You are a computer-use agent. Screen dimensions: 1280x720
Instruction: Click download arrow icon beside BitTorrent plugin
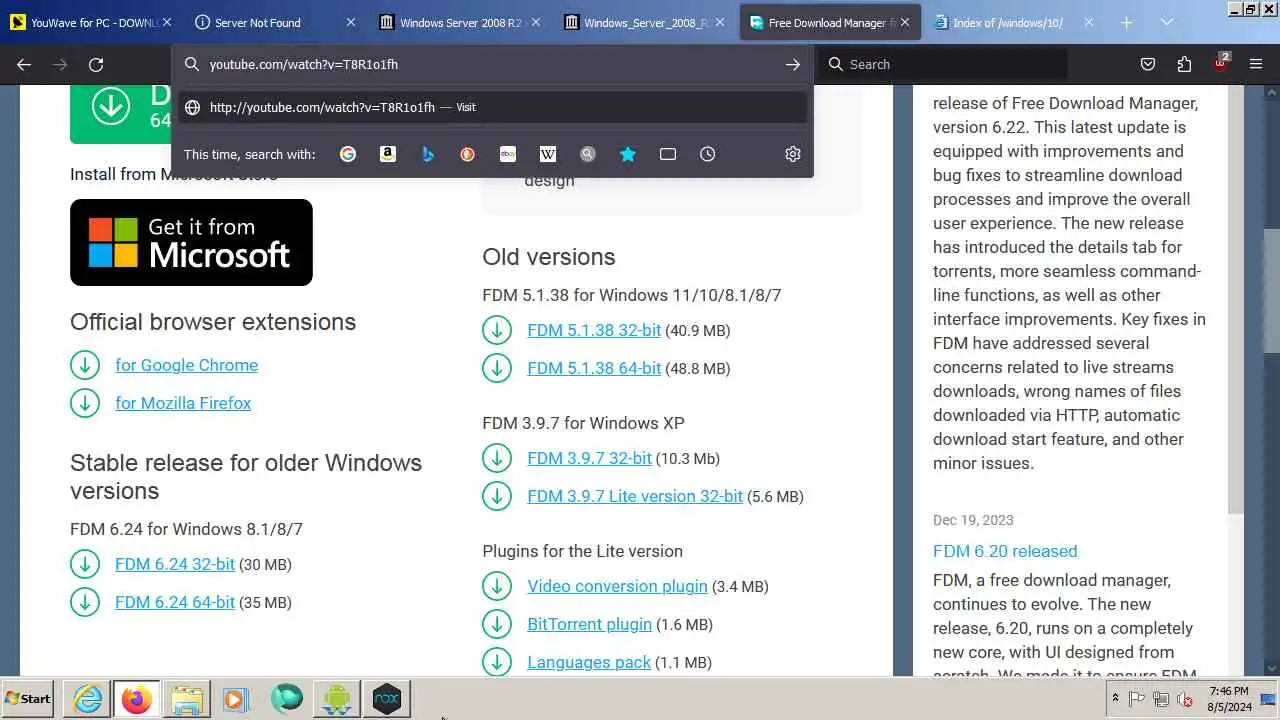497,624
